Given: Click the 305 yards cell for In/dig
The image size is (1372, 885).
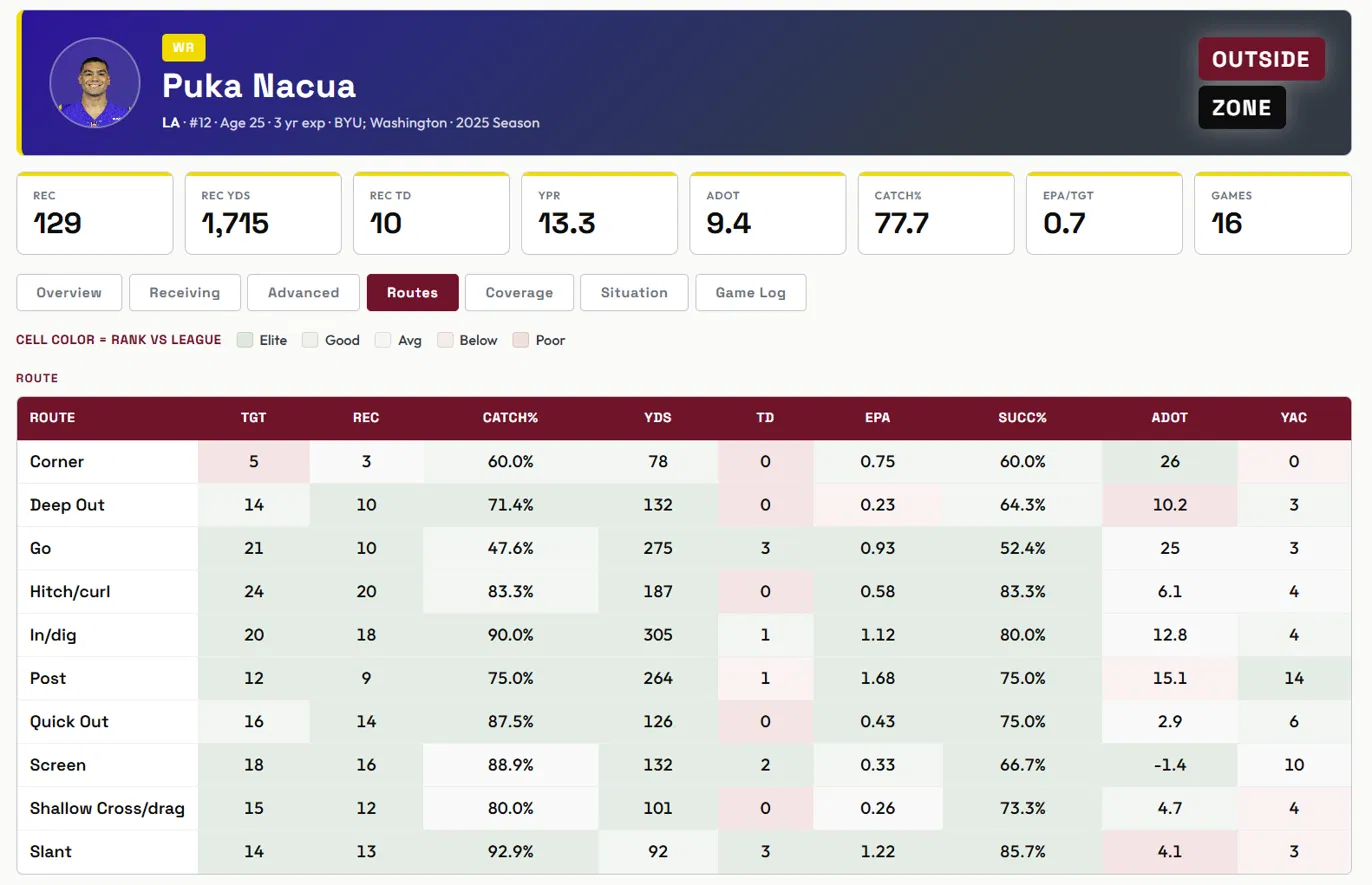Looking at the screenshot, I should 658,635.
